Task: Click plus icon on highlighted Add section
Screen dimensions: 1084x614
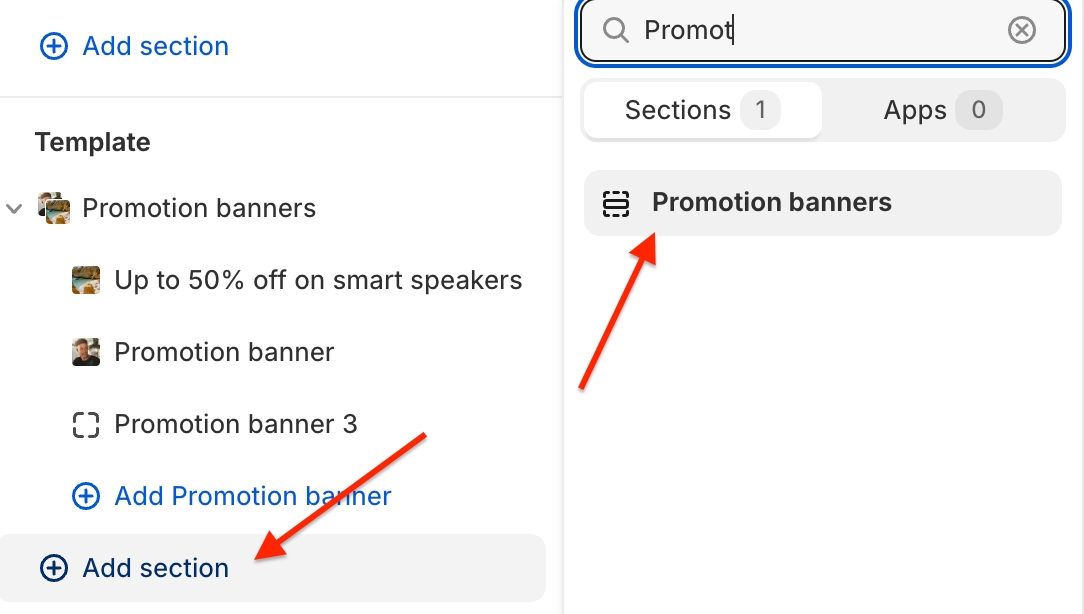Action: pyautogui.click(x=53, y=568)
